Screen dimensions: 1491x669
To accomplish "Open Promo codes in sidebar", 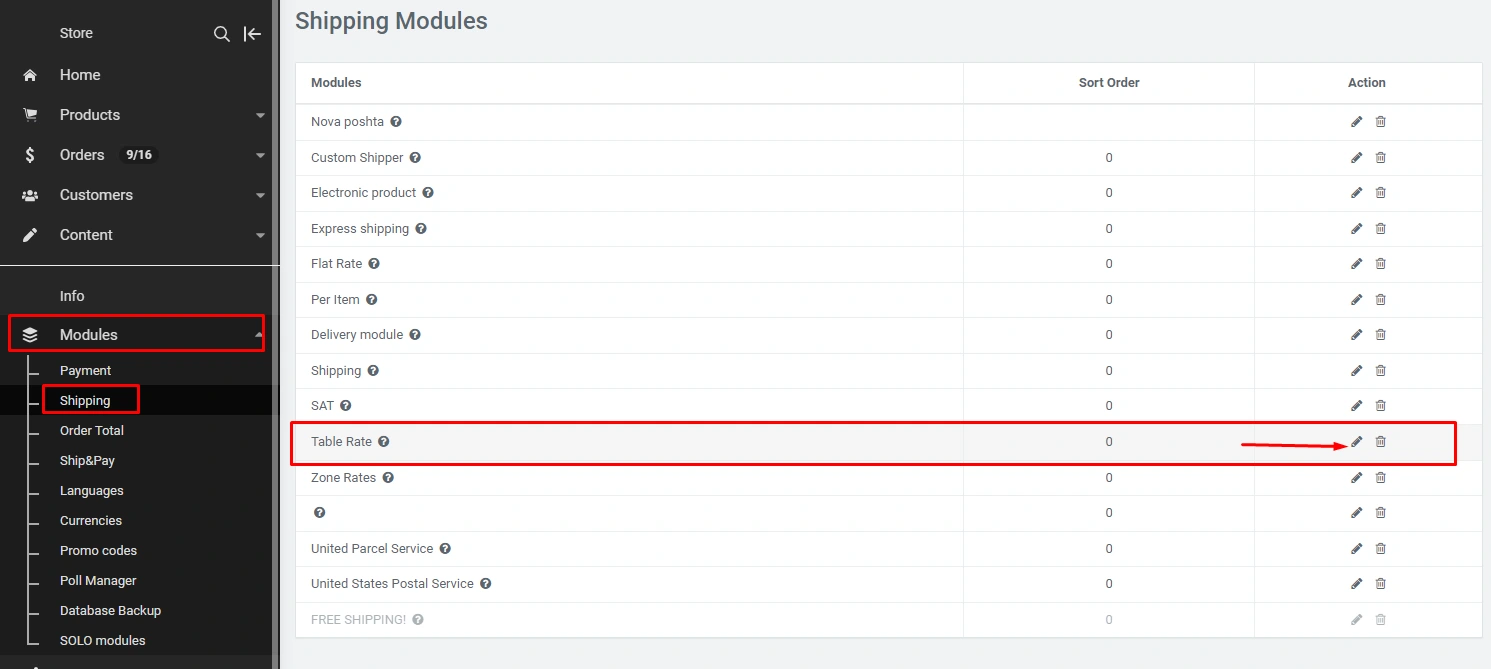I will coord(98,551).
